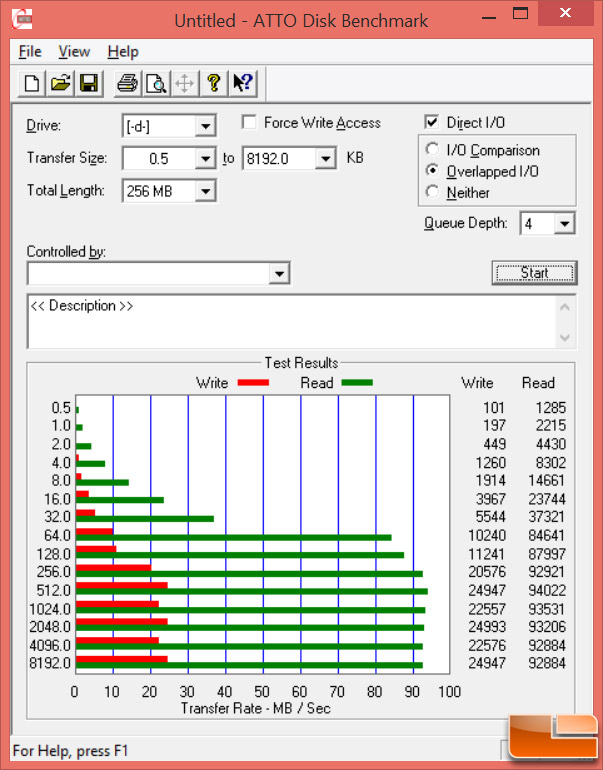Screen dimensions: 603x770
Task: Click the read value 94022
Action: [x=547, y=590]
